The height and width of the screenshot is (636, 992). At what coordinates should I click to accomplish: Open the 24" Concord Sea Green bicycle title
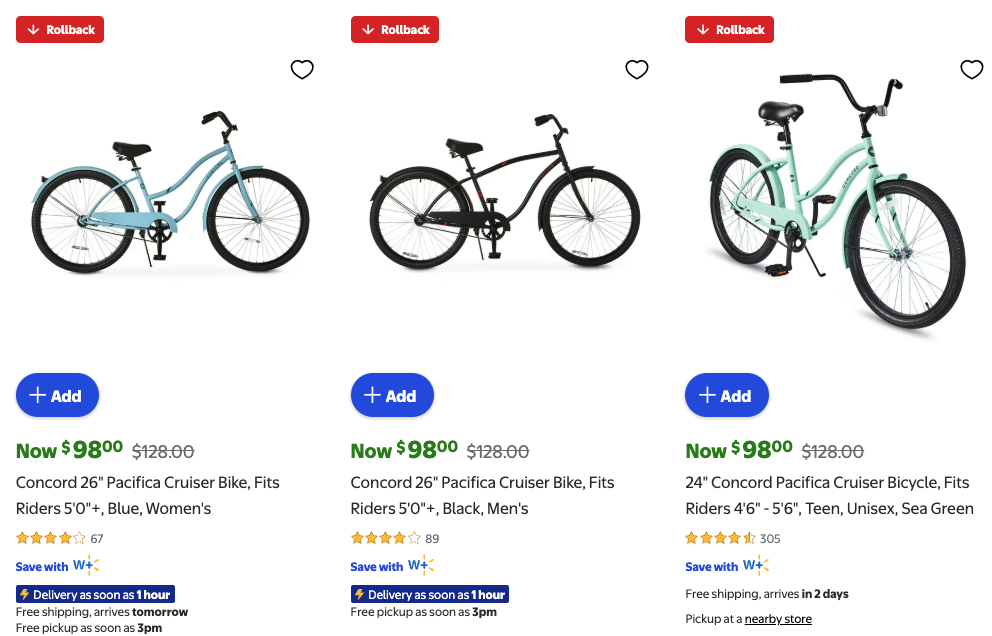tap(829, 495)
